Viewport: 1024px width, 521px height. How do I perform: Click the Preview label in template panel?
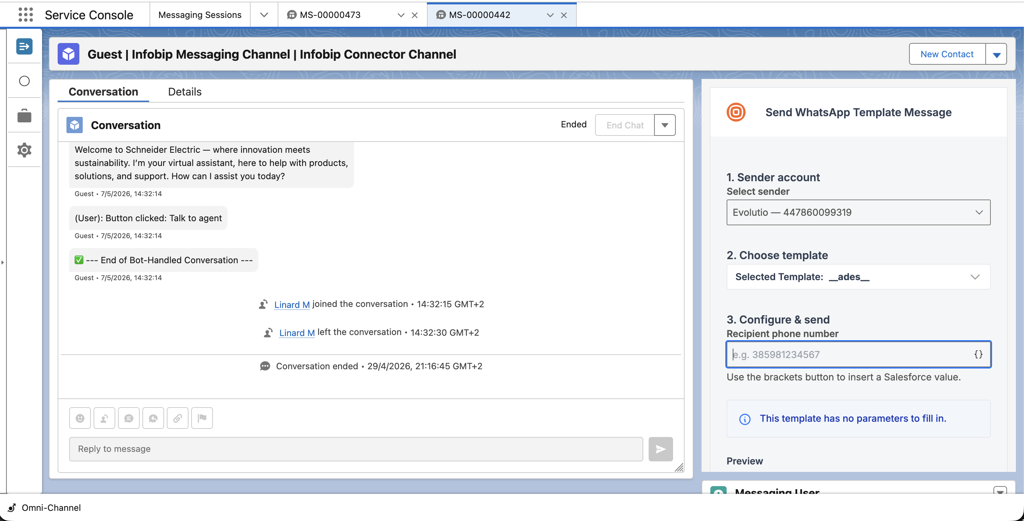[744, 461]
